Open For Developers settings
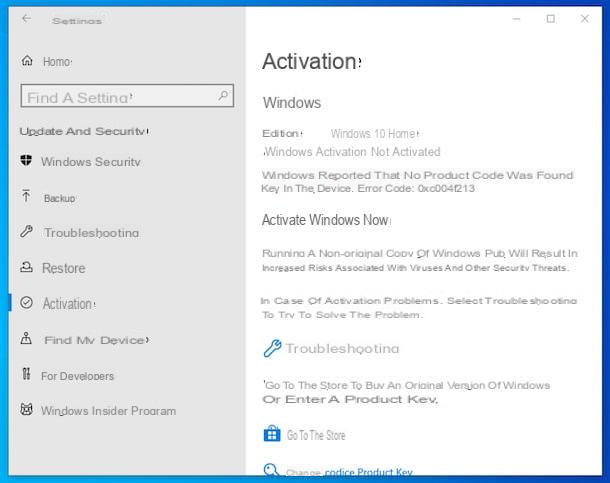 77,376
